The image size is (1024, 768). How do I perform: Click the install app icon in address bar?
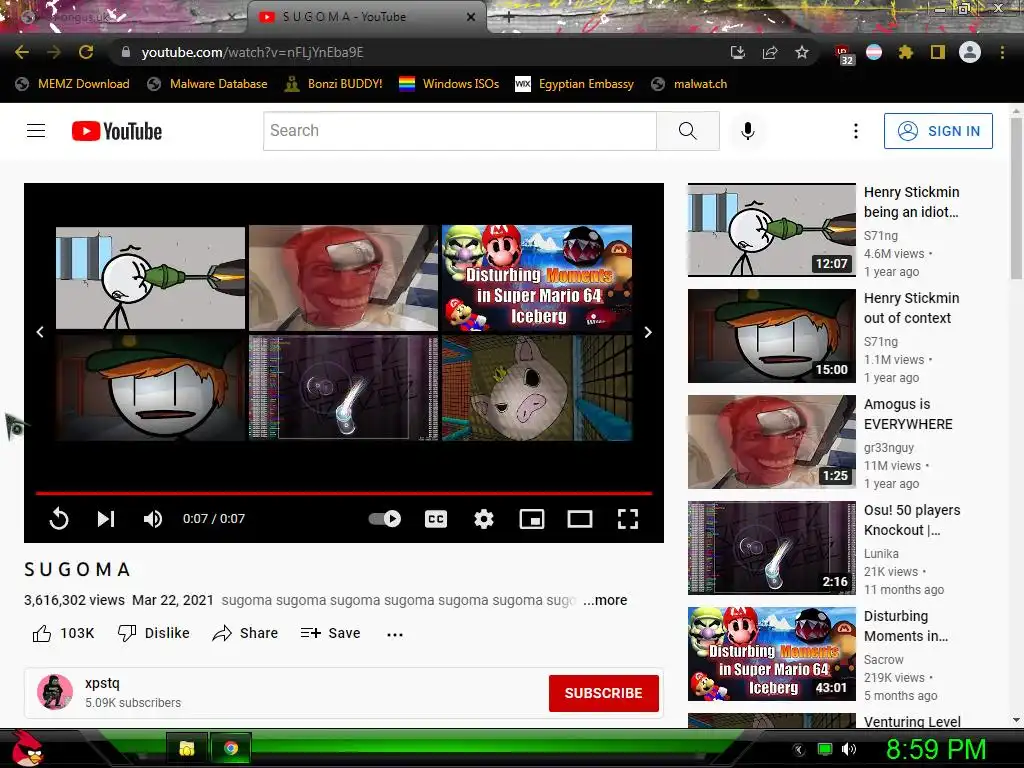738,52
